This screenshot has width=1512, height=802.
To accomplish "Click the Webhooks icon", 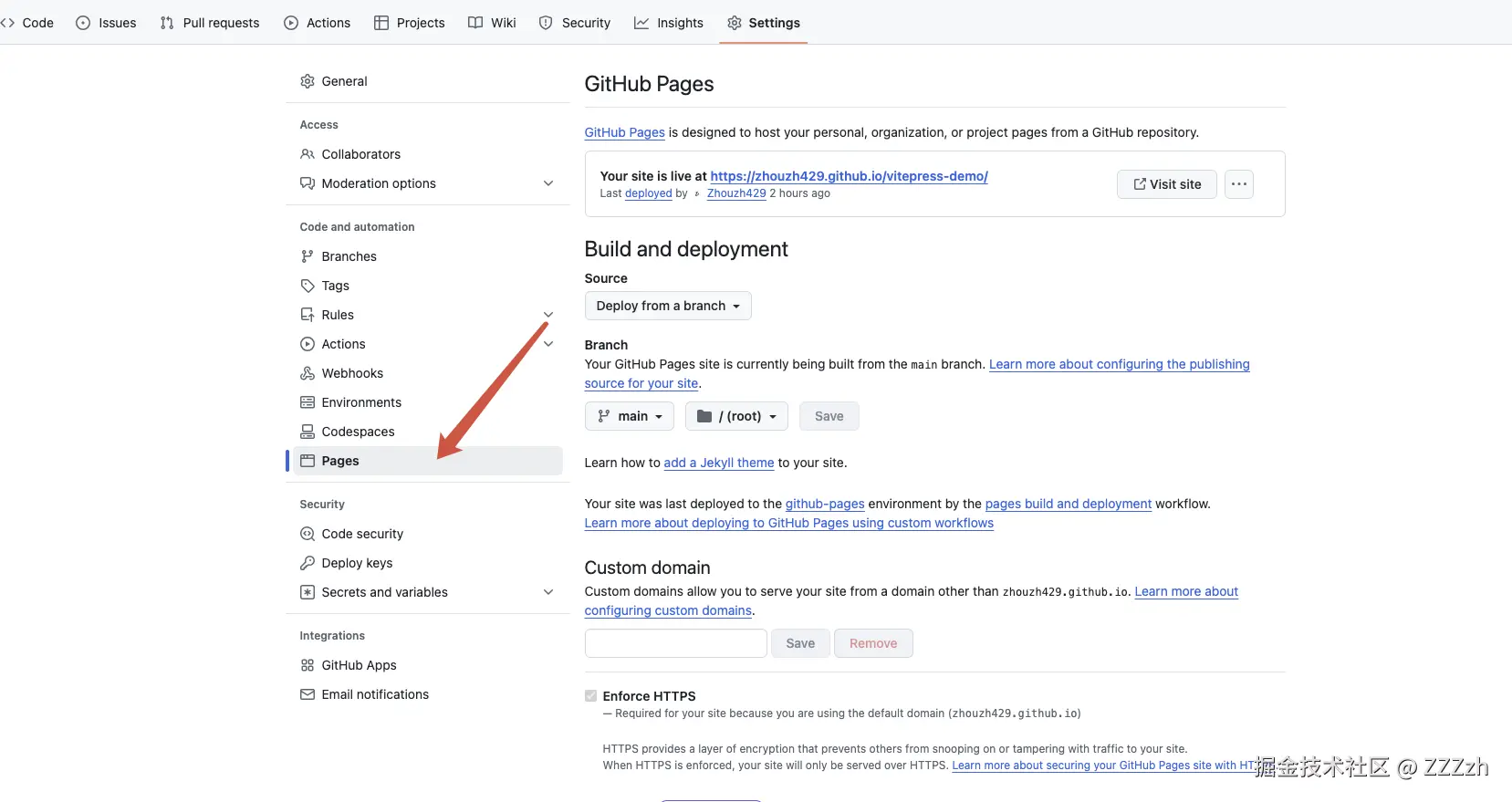I will 308,373.
